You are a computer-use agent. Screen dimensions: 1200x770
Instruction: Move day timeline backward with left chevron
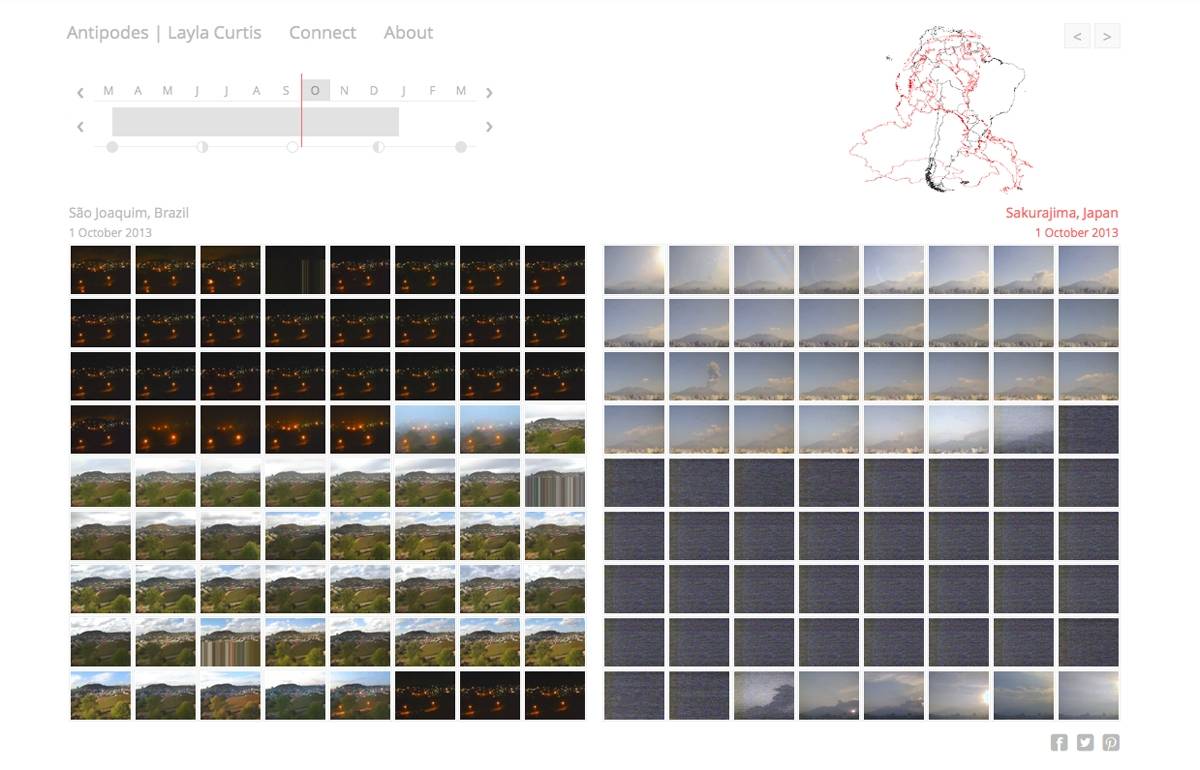[x=80, y=127]
